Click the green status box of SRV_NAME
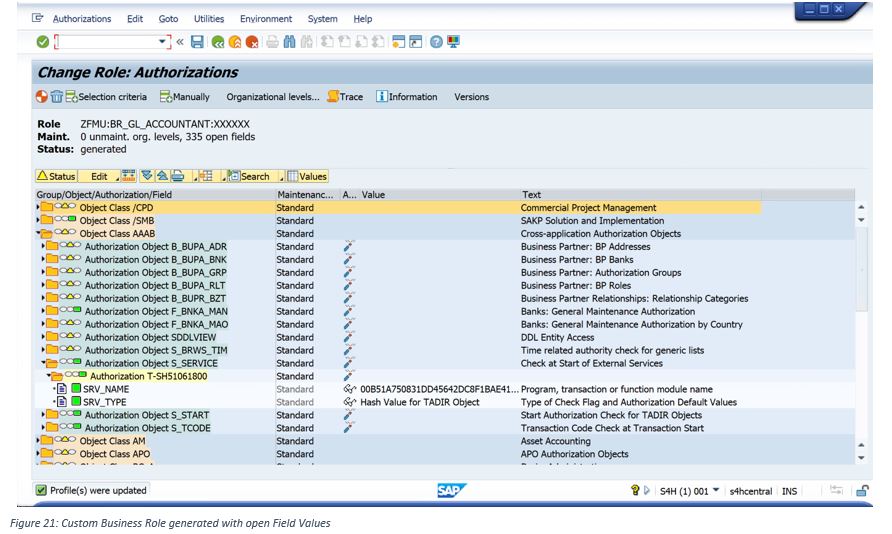 click(76, 389)
